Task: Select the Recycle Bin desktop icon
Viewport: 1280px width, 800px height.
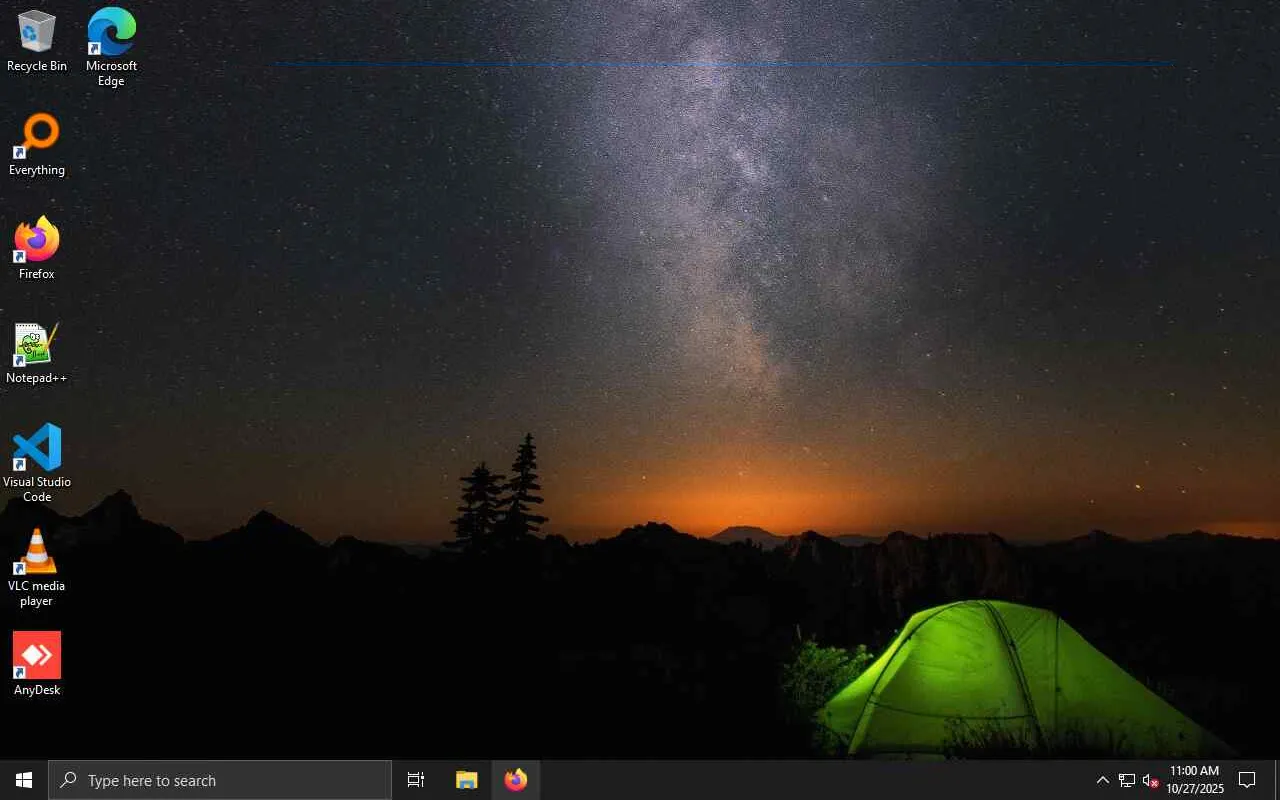Action: point(37,40)
